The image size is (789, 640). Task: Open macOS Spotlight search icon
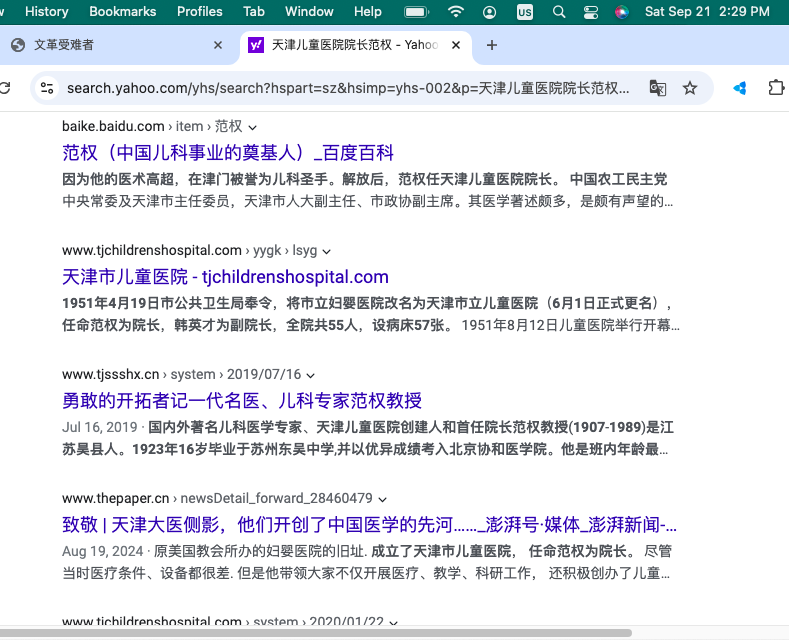tap(559, 12)
